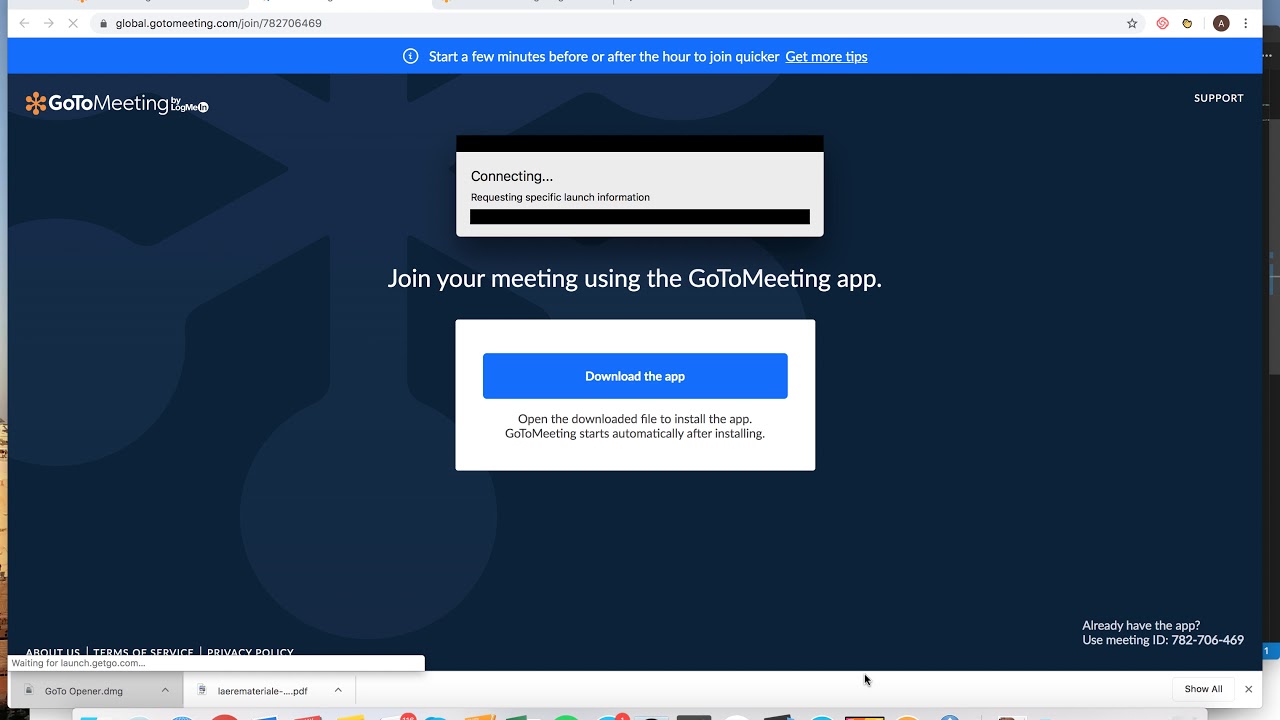Image resolution: width=1280 pixels, height=720 pixels.
Task: Open the SUPPORT link
Action: [1218, 98]
